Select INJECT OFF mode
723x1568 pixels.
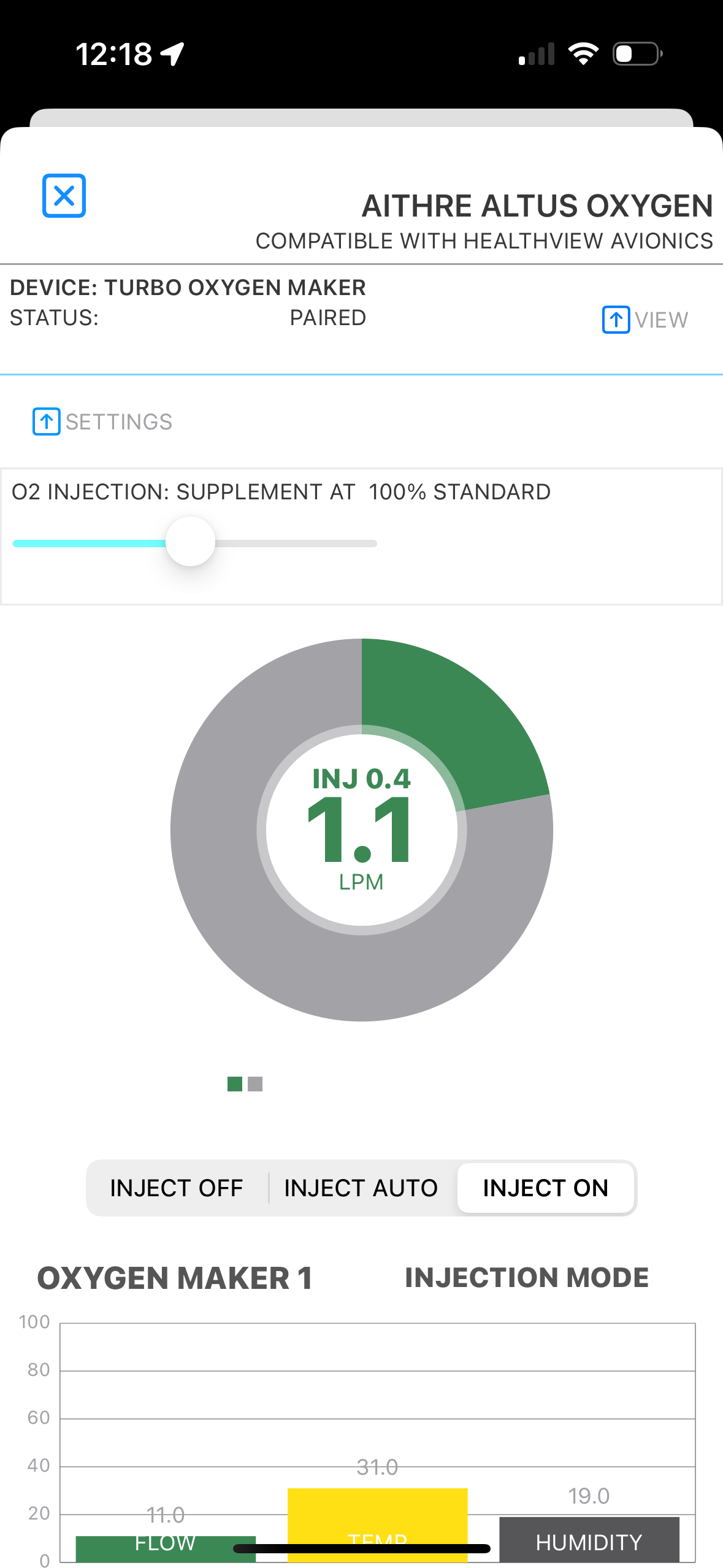click(177, 1188)
